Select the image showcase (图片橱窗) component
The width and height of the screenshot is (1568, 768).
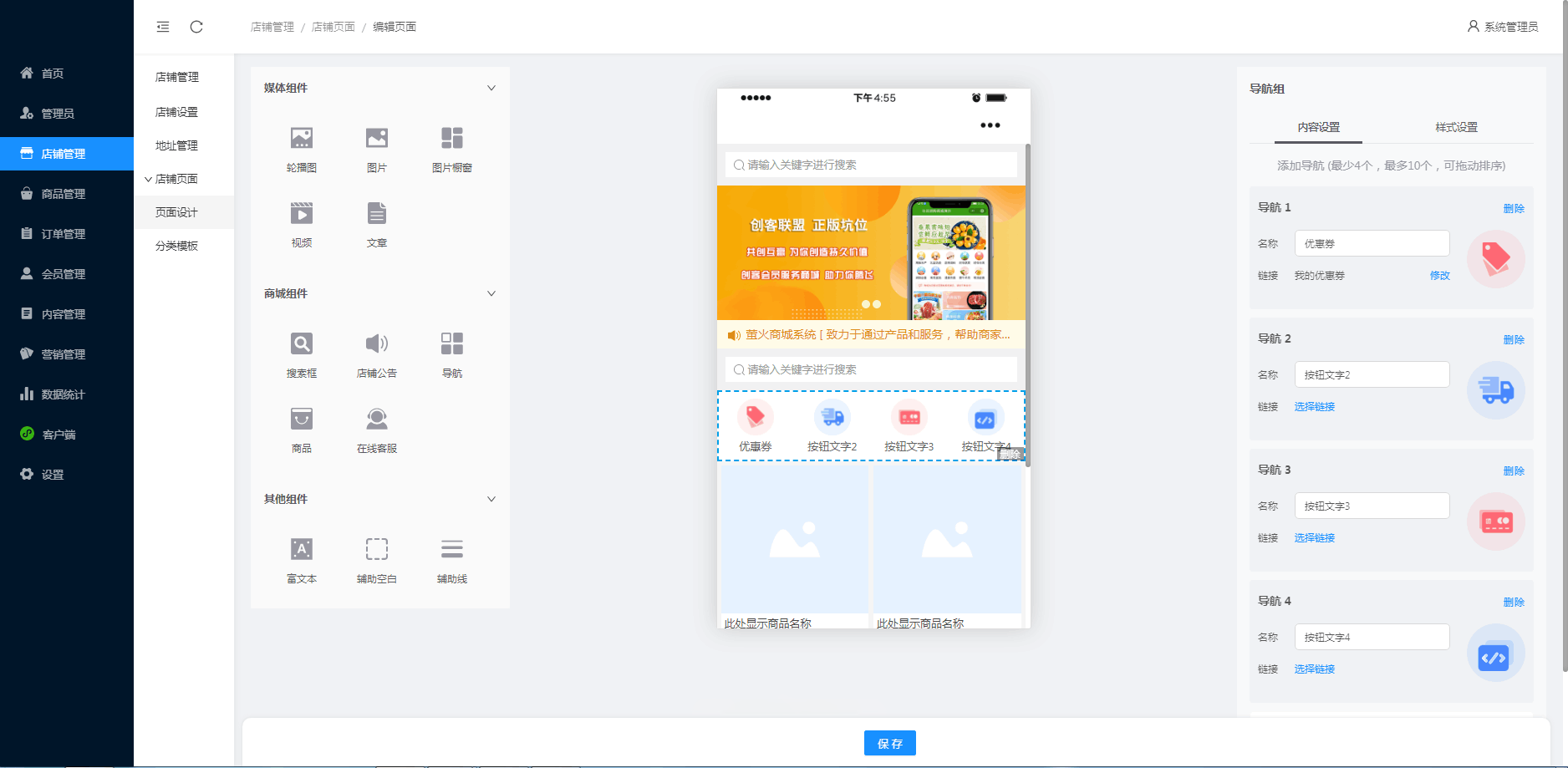click(x=451, y=148)
